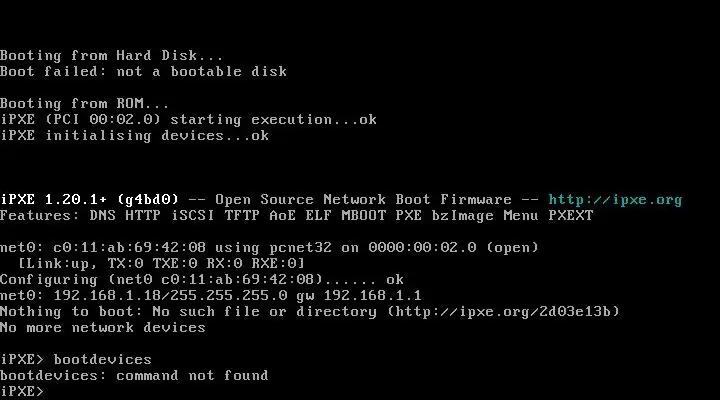Click the 'Boot failed: not a bootable disk' line
Viewport: 720px width, 400px height.
tap(143, 72)
